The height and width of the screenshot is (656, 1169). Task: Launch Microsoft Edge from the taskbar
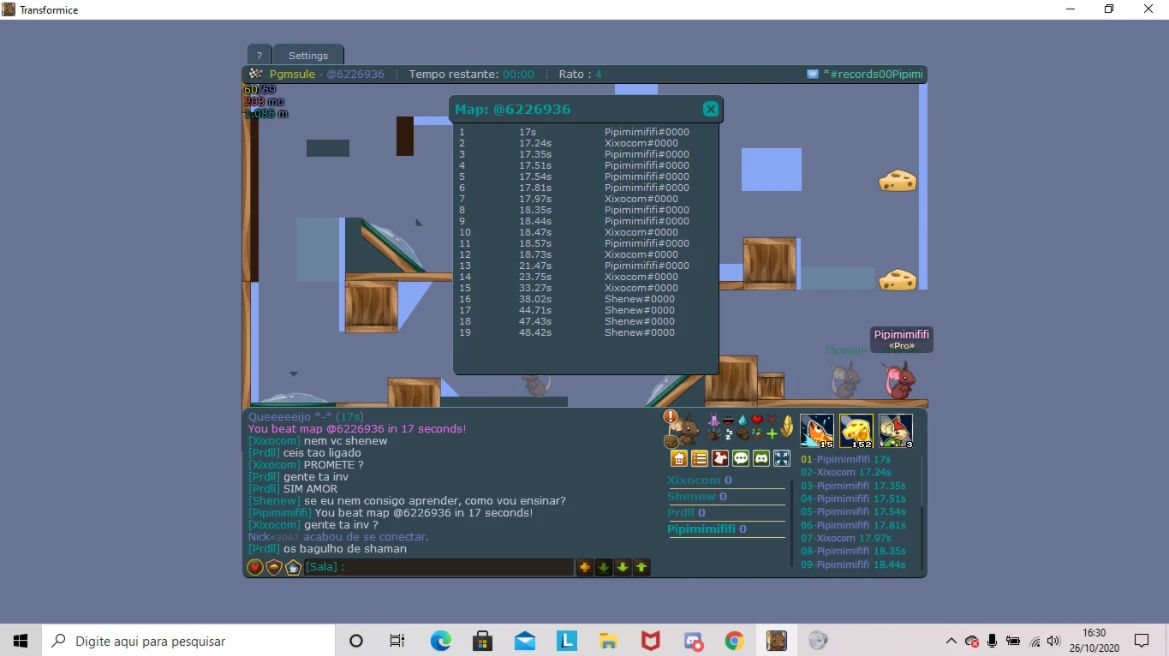[441, 640]
